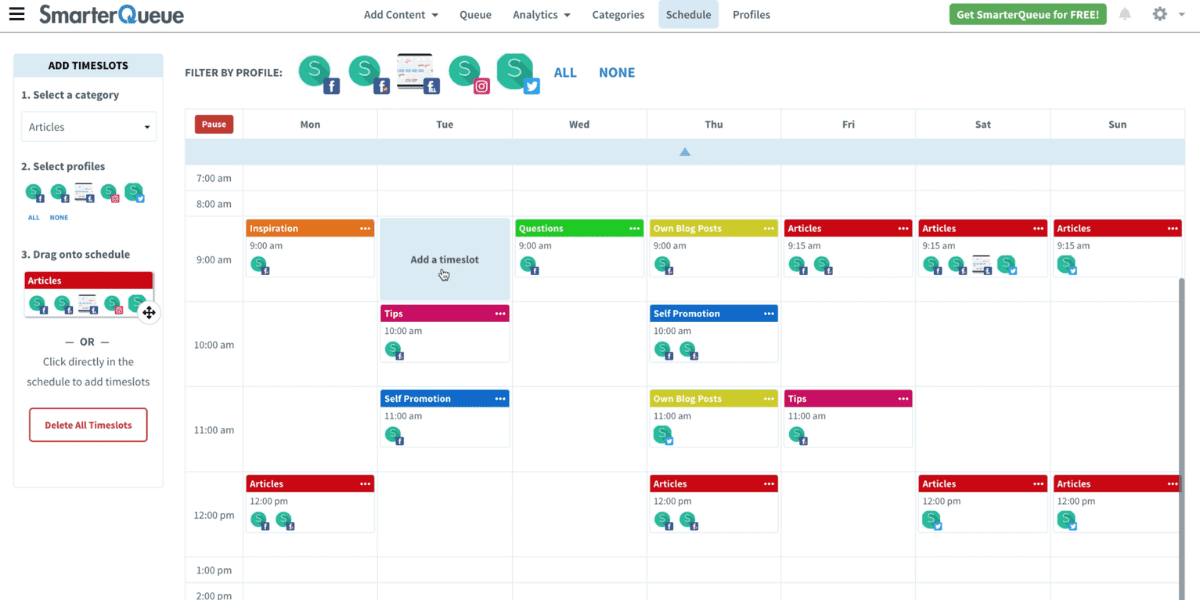Click the Thu column header
Screen dimensions: 1200x600
pos(714,124)
